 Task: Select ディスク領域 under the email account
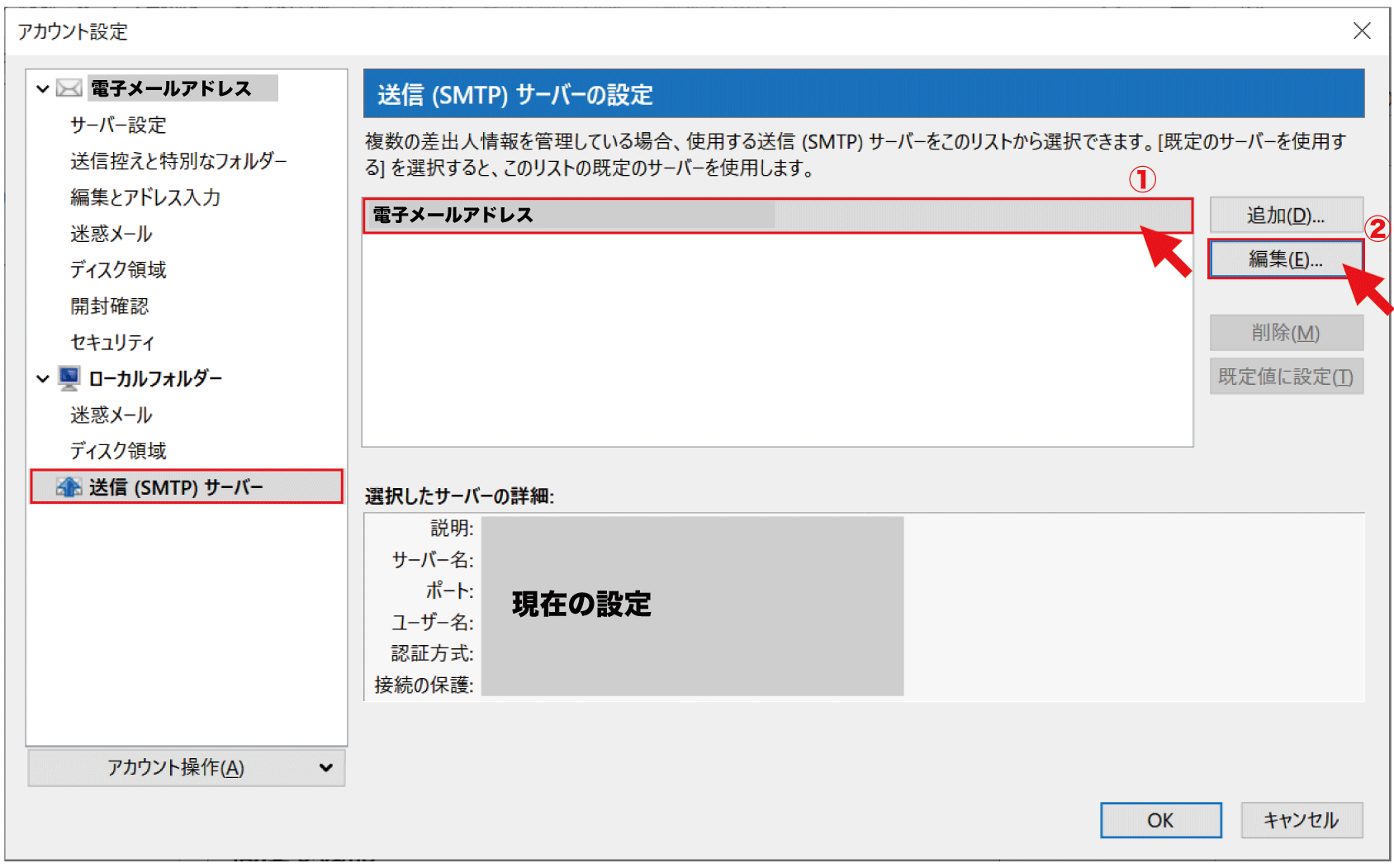tap(118, 270)
